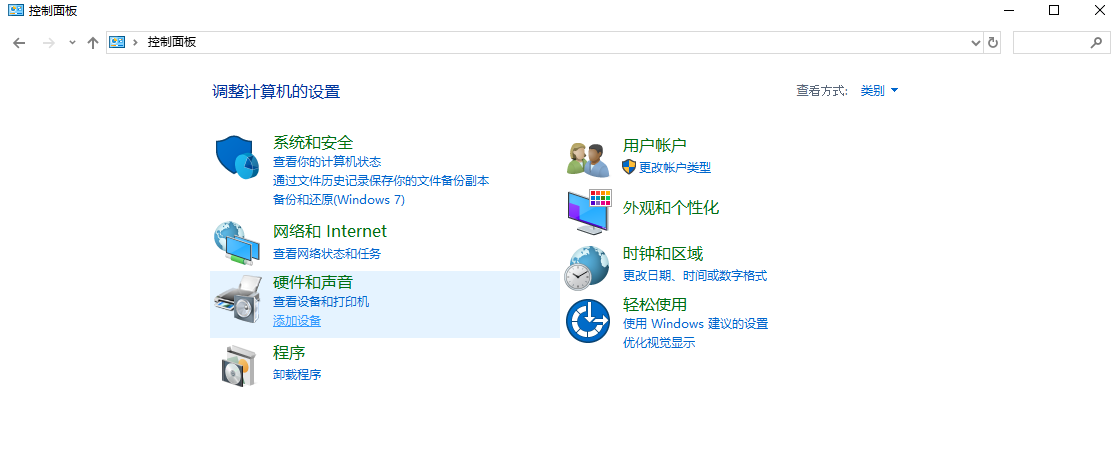Open the Ease of Access icon

587,321
